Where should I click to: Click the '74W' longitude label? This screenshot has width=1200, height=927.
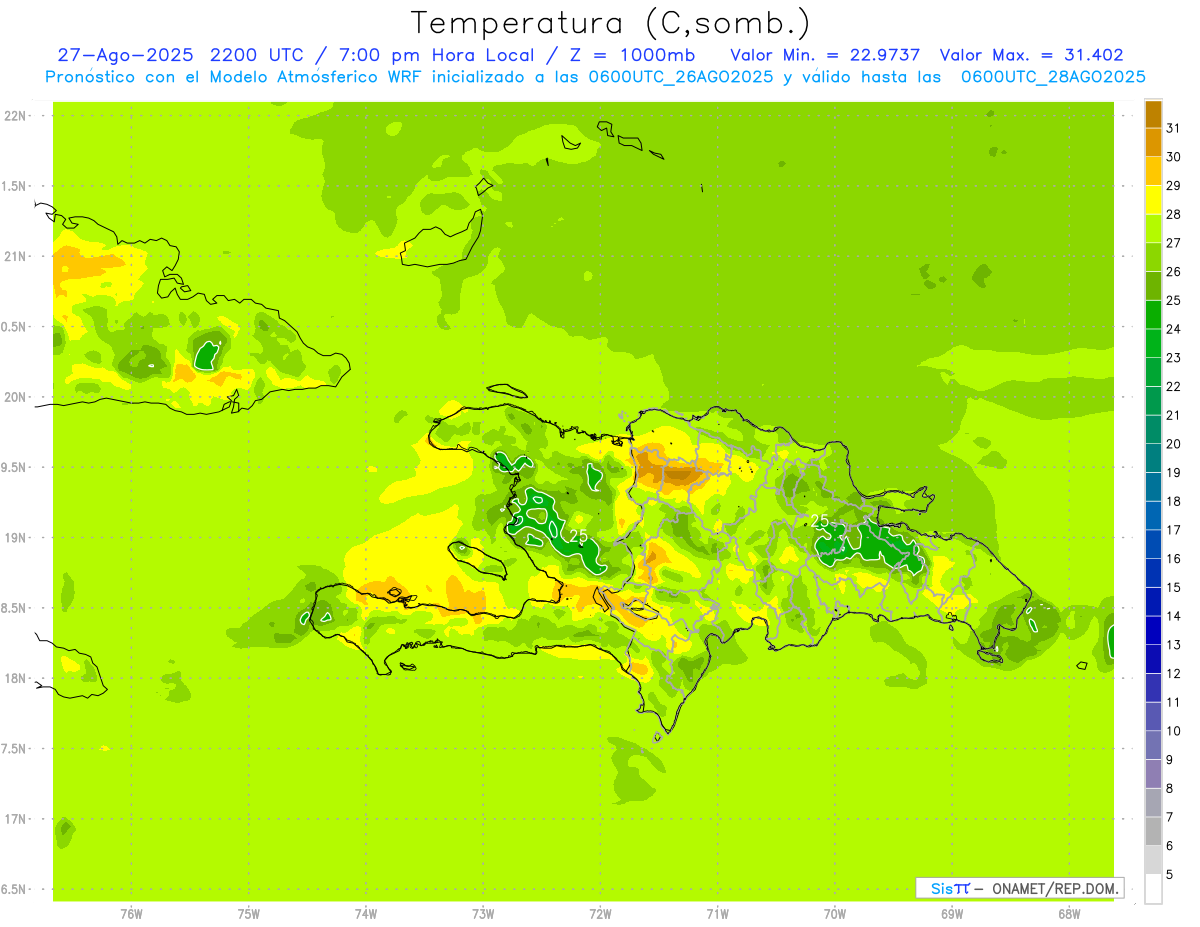coord(366,914)
